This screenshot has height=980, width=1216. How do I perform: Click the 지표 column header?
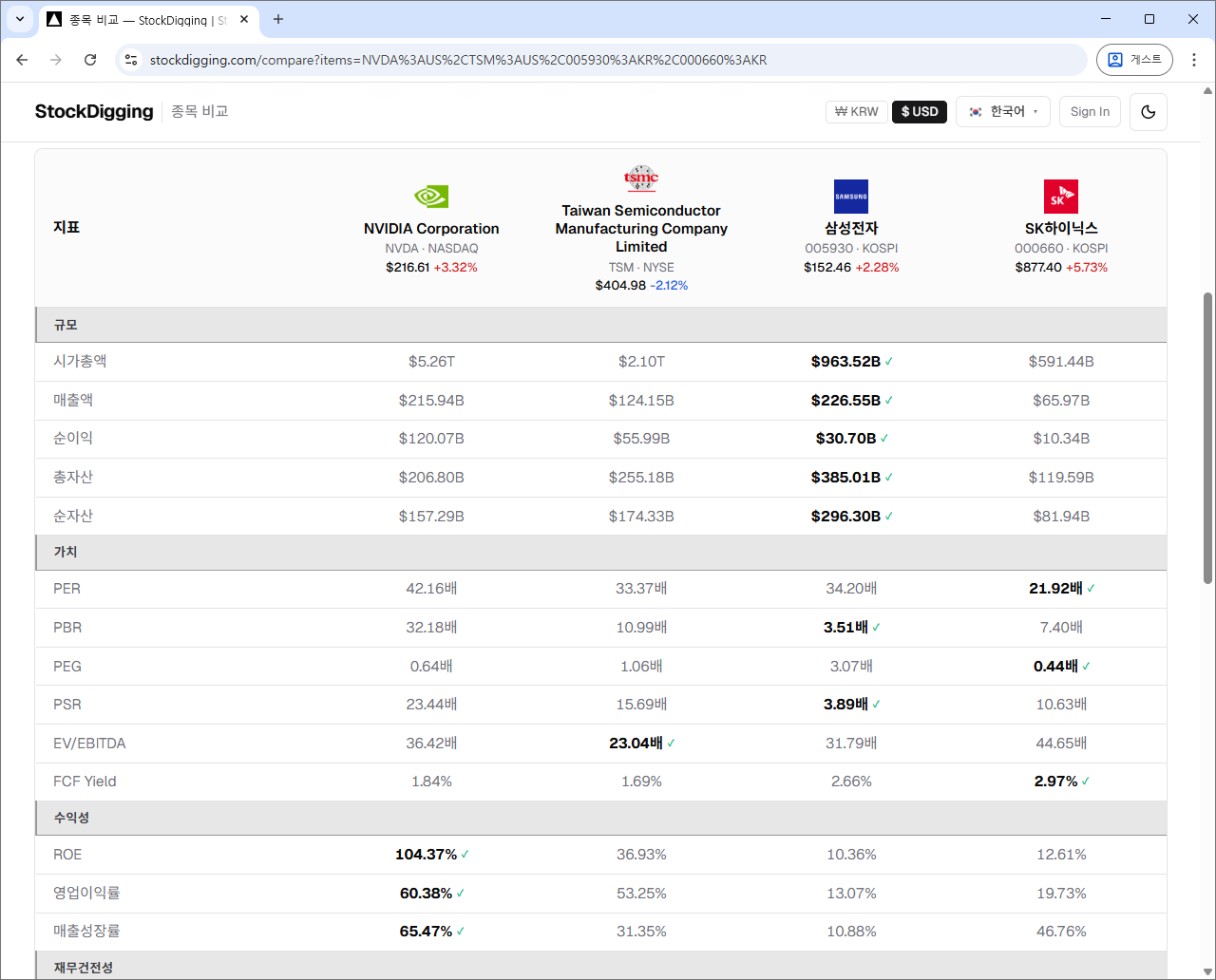[66, 228]
